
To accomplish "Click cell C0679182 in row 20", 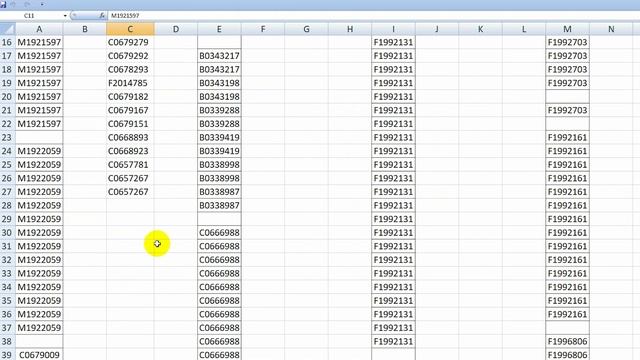I will [x=130, y=97].
